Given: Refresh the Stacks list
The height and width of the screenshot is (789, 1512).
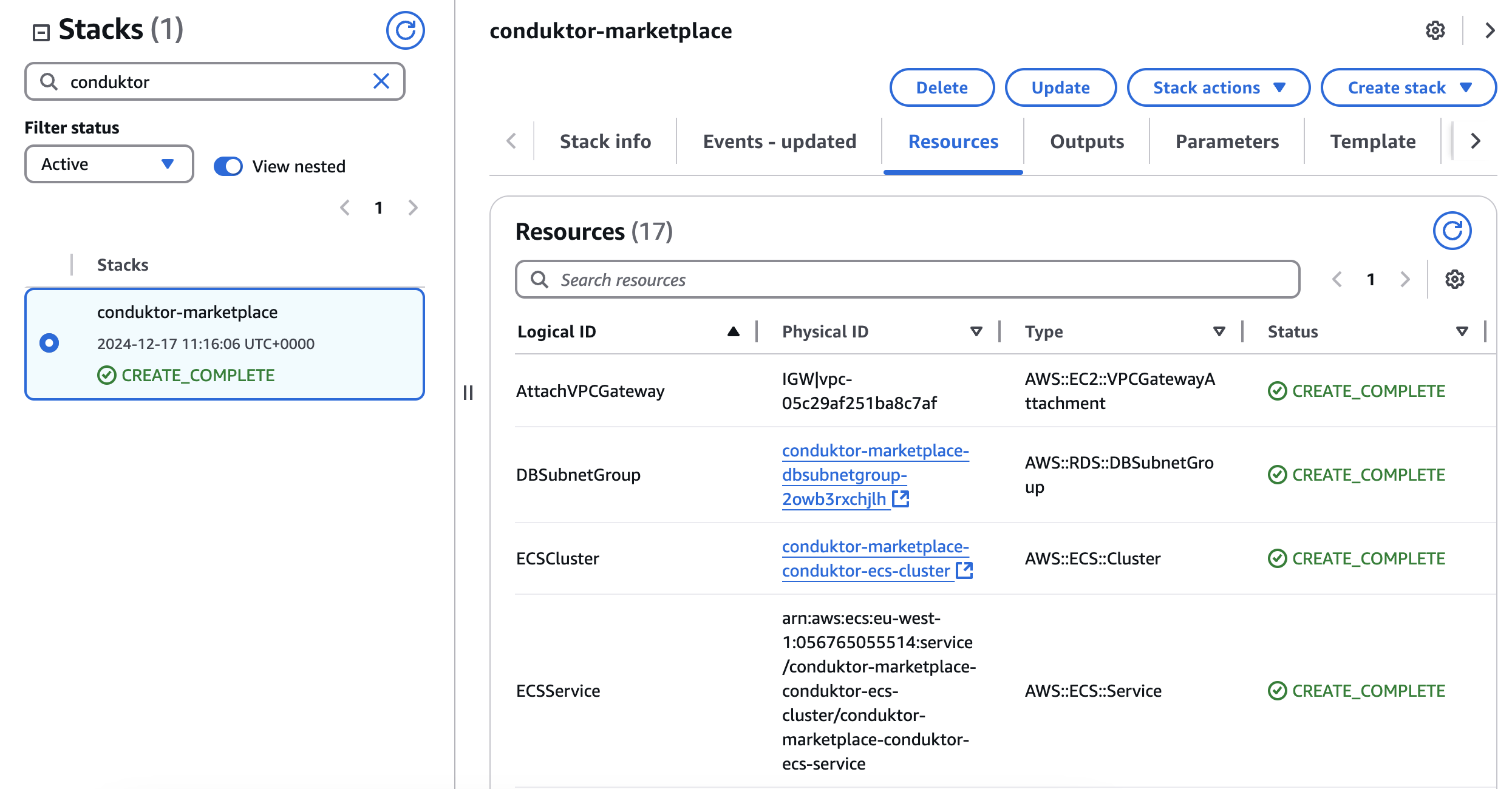Looking at the screenshot, I should click(405, 30).
